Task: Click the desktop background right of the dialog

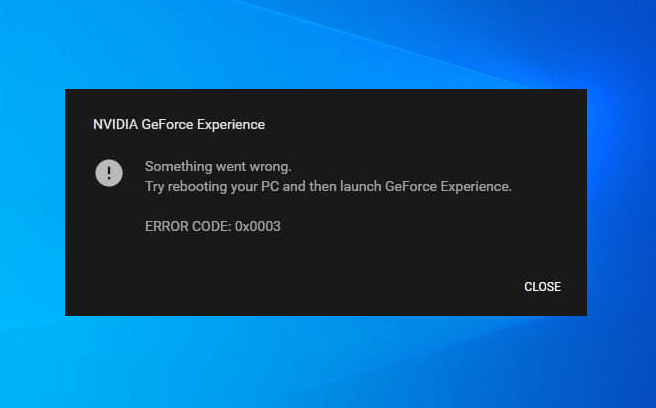Action: point(620,200)
